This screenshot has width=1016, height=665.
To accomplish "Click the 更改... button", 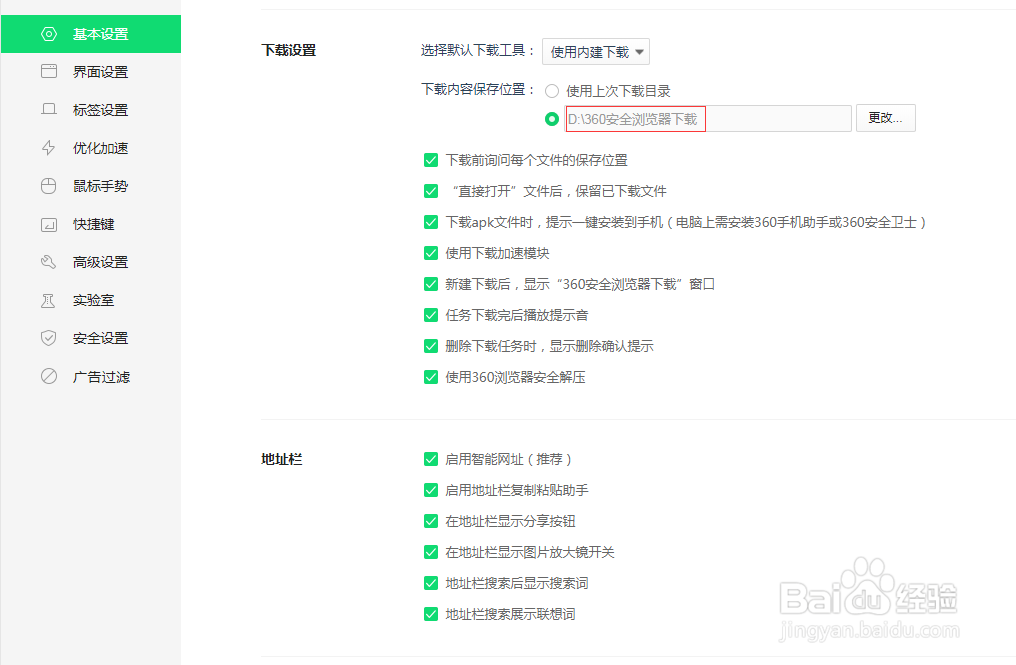I will click(x=885, y=118).
